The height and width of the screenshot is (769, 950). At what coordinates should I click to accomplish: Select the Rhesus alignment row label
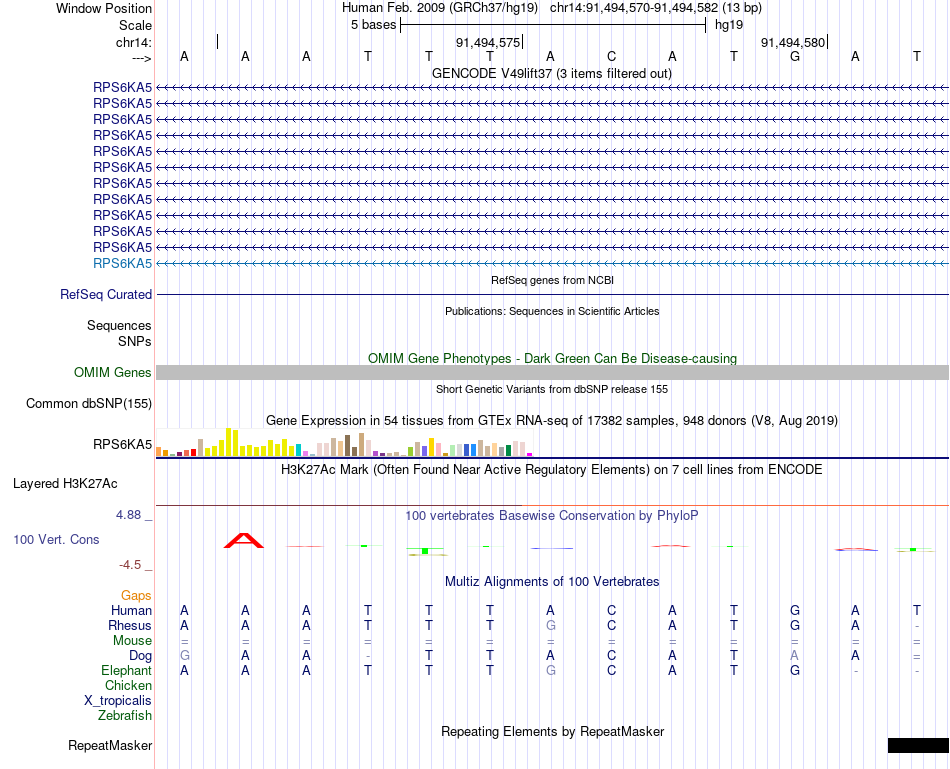point(130,625)
